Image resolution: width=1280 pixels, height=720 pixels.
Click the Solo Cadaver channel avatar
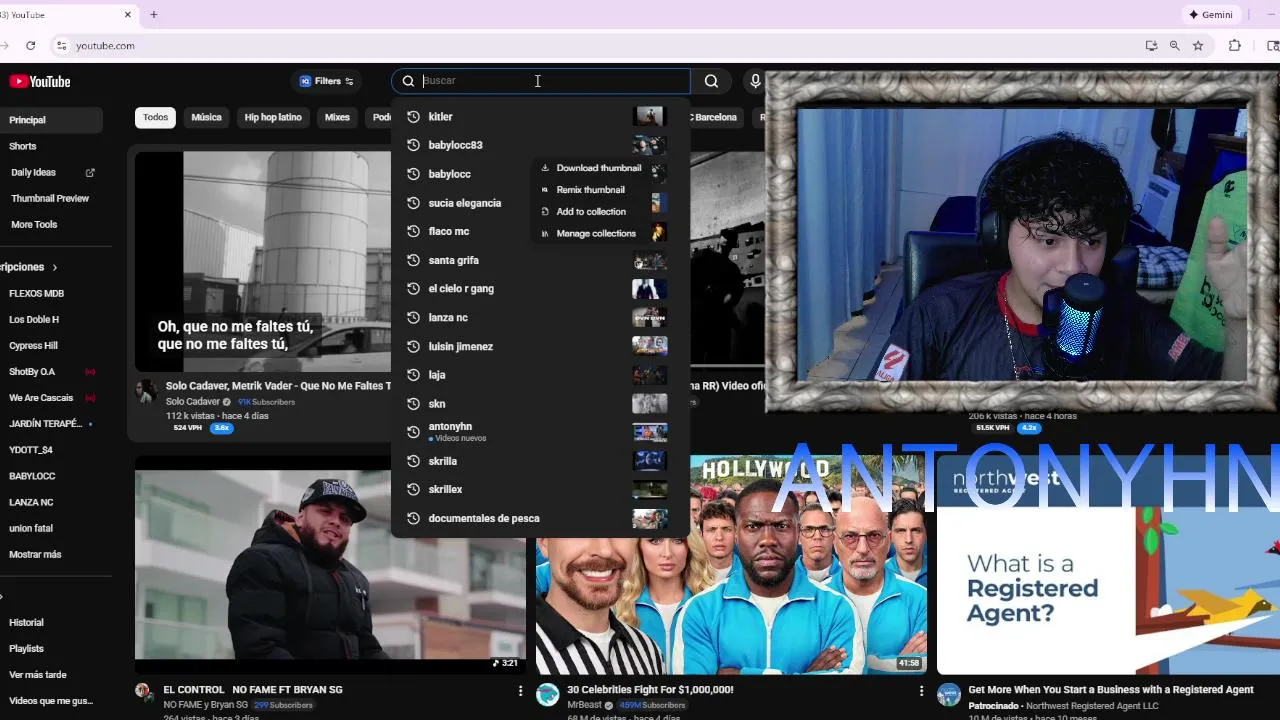(147, 391)
